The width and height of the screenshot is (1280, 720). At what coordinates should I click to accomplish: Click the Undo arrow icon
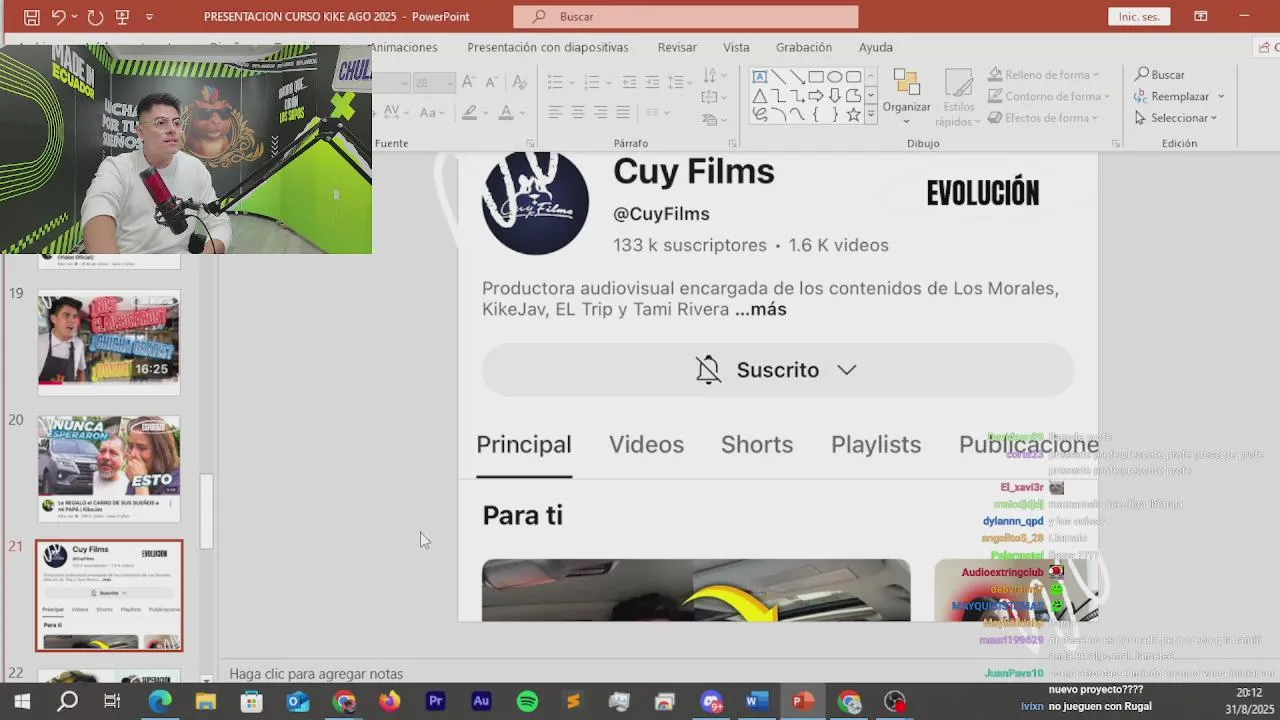tap(59, 17)
